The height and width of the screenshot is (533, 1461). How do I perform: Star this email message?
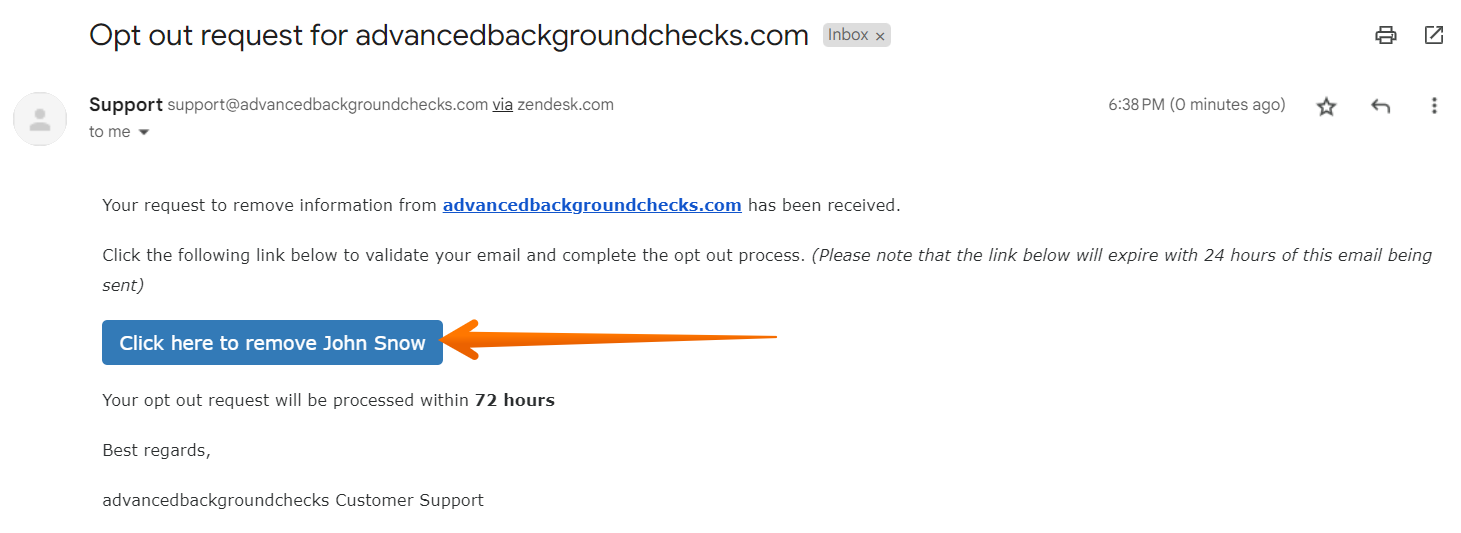(x=1326, y=106)
